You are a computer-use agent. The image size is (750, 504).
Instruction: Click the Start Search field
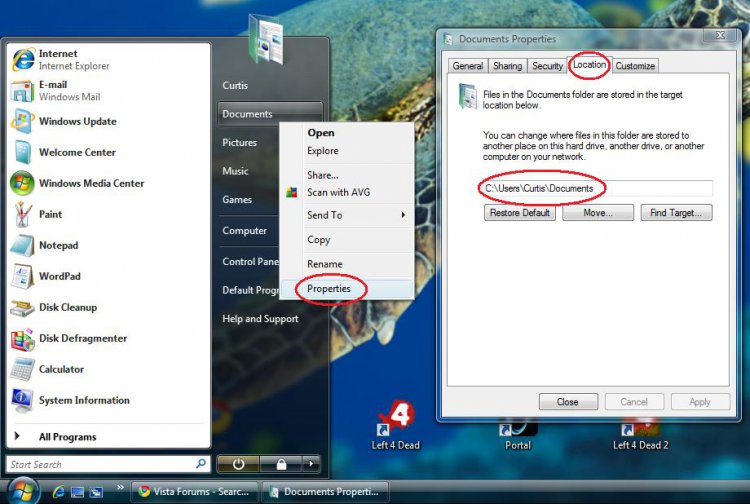(x=108, y=464)
